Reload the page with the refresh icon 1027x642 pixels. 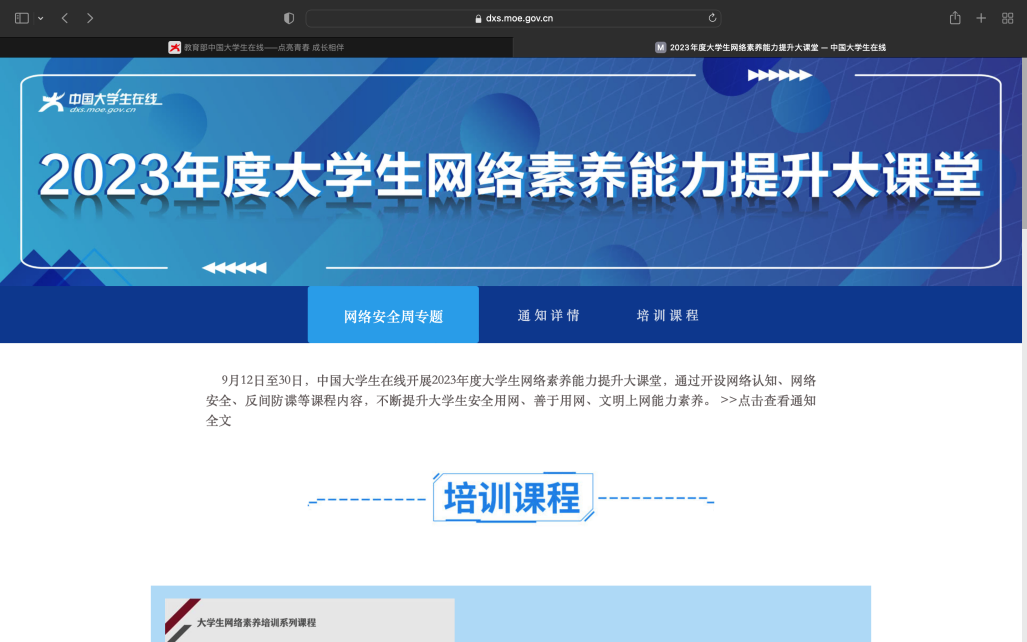point(711,18)
